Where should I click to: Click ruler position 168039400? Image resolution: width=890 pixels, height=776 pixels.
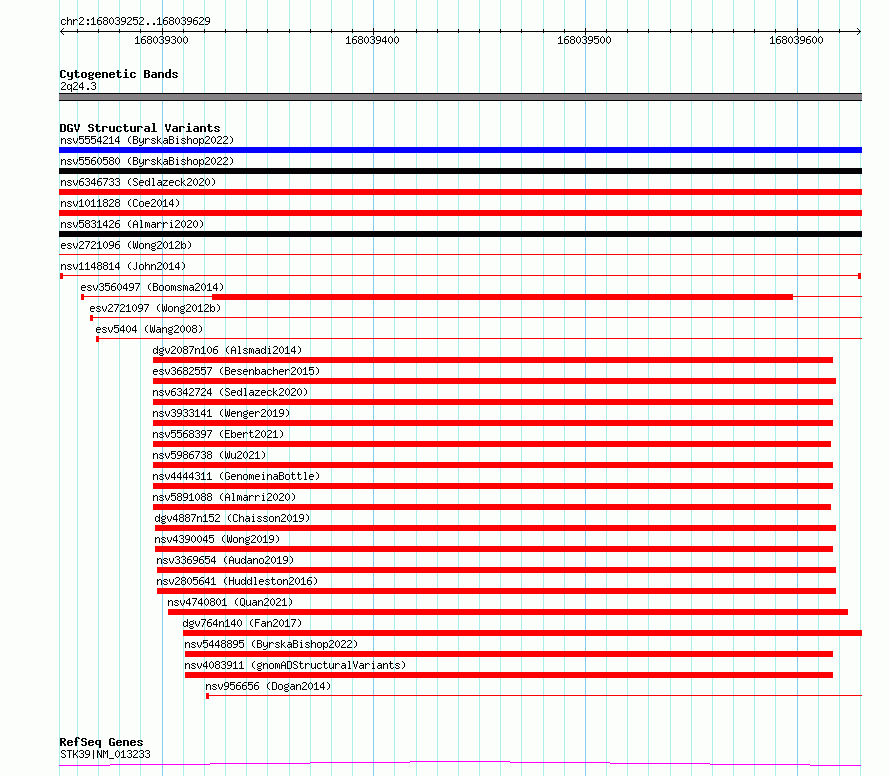(x=372, y=40)
